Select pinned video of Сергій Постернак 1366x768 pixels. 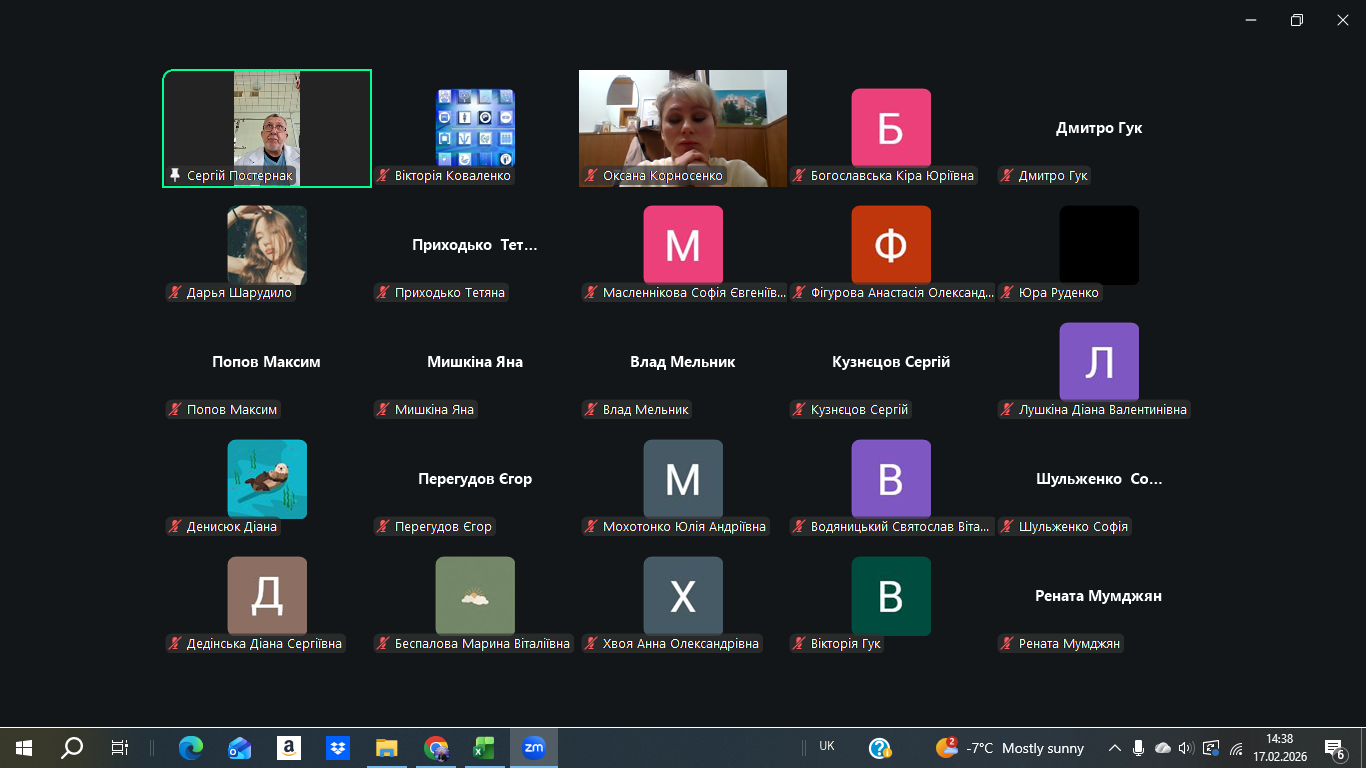267,128
